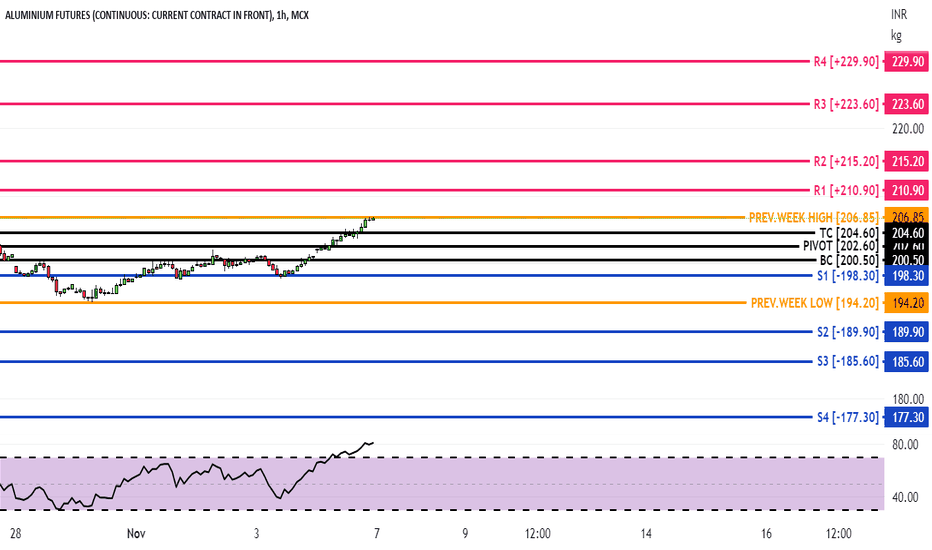The width and height of the screenshot is (932, 550).
Task: Click the latest candlestick near the weekly high
Action: point(371,218)
